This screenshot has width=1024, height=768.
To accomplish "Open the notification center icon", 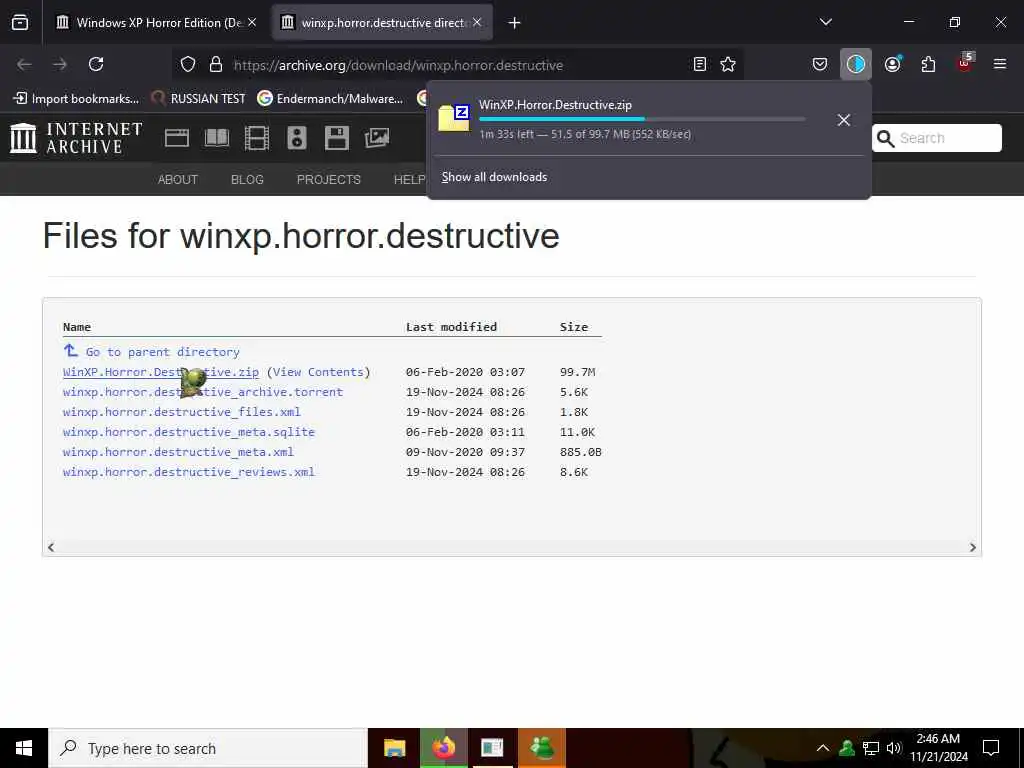I will [x=991, y=748].
